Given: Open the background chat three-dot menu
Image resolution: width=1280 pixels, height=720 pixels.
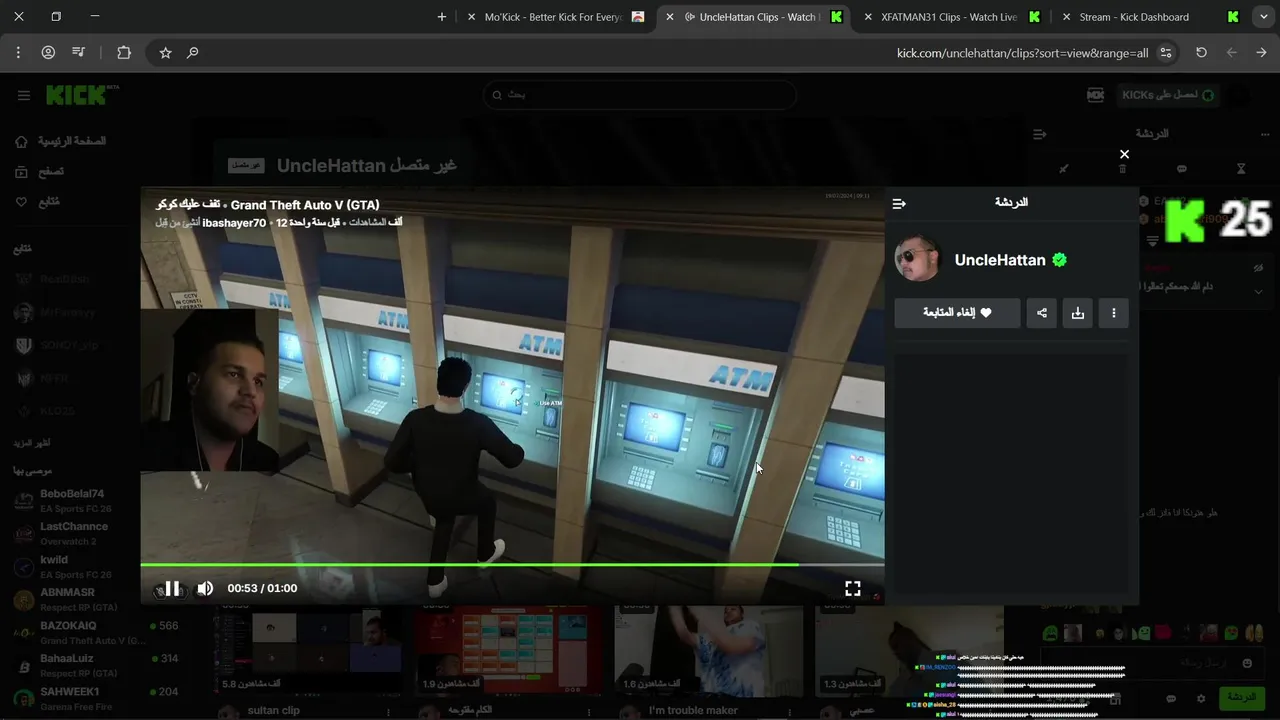Looking at the screenshot, I should point(1265,134).
